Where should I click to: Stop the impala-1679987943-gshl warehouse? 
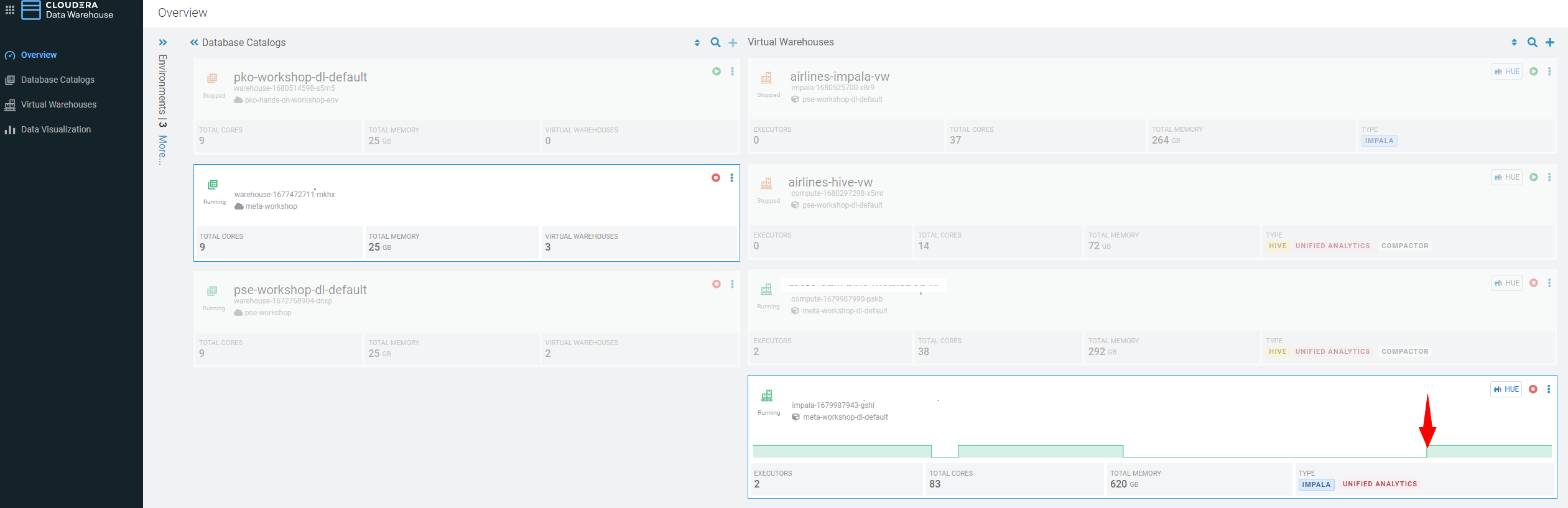(1533, 389)
